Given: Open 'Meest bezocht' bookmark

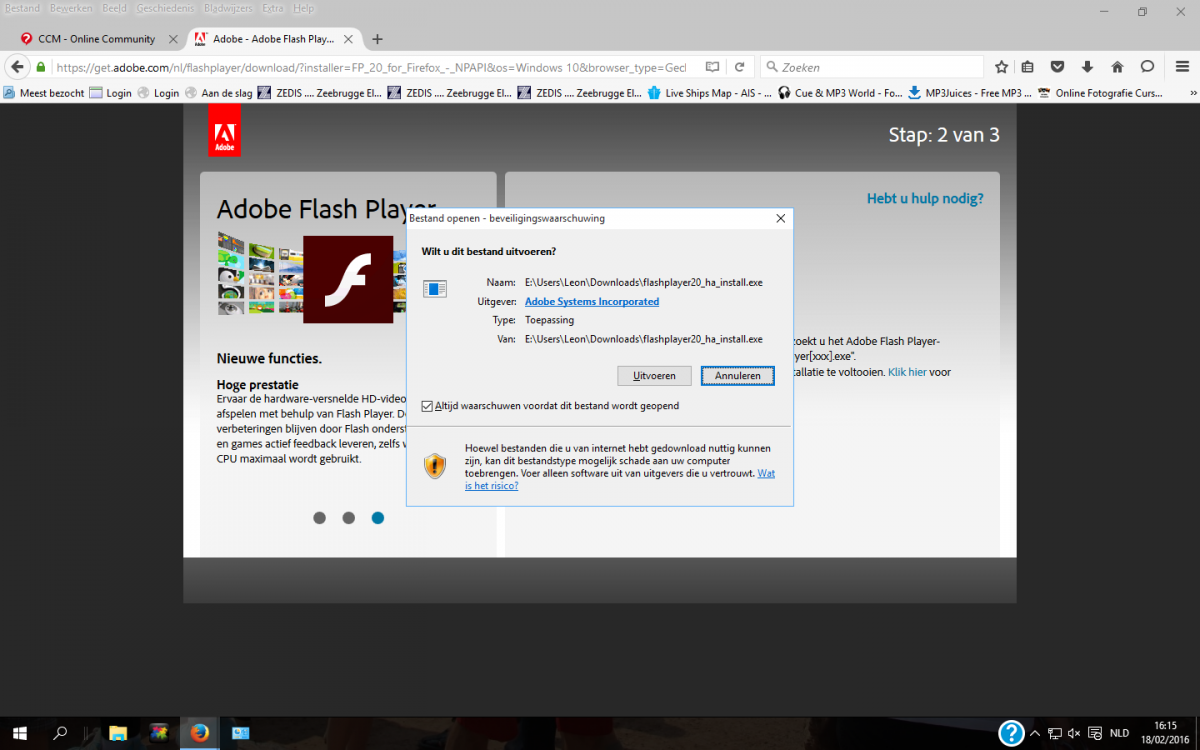Looking at the screenshot, I should [43, 93].
